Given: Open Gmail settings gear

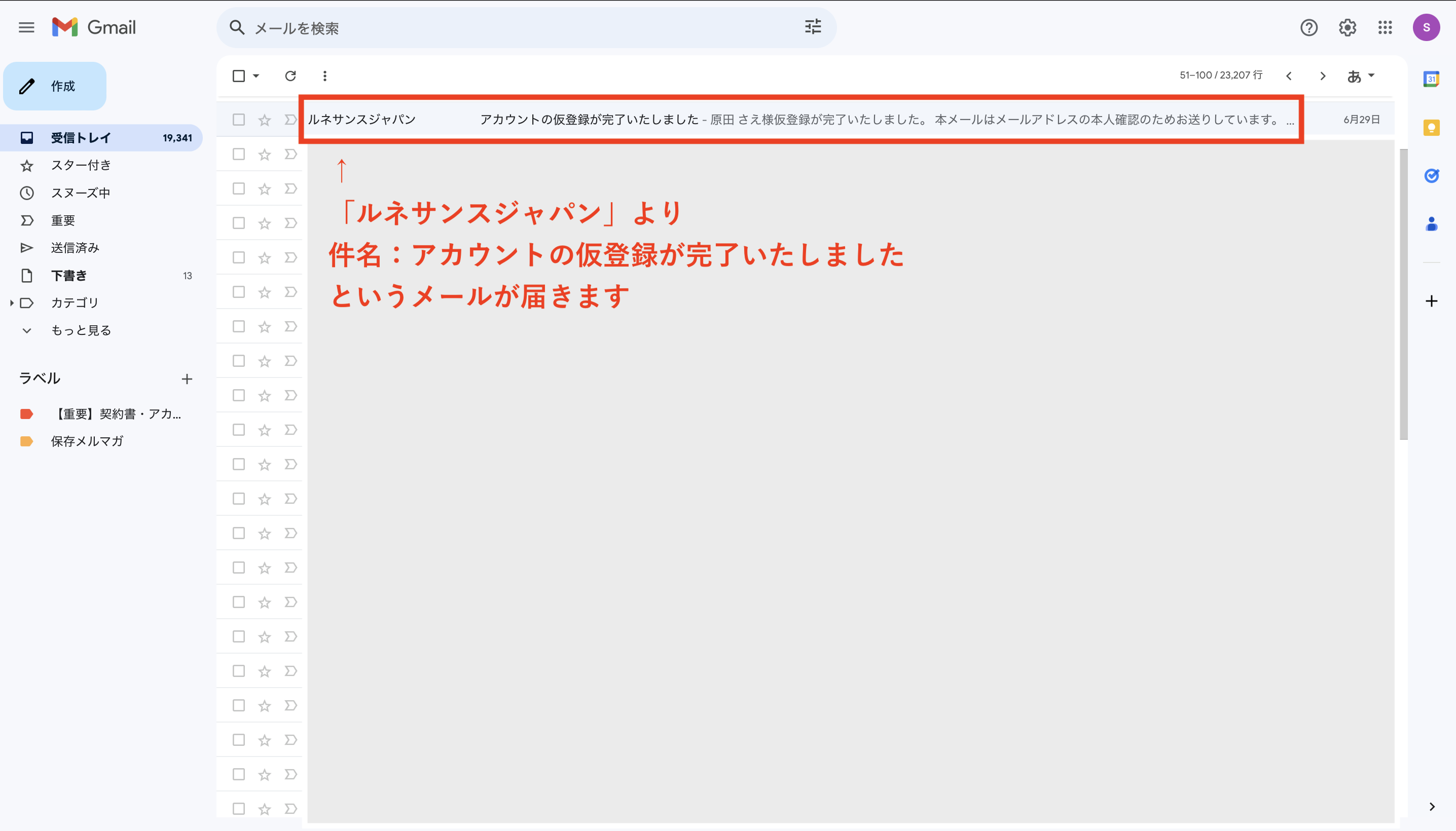Looking at the screenshot, I should (1347, 27).
